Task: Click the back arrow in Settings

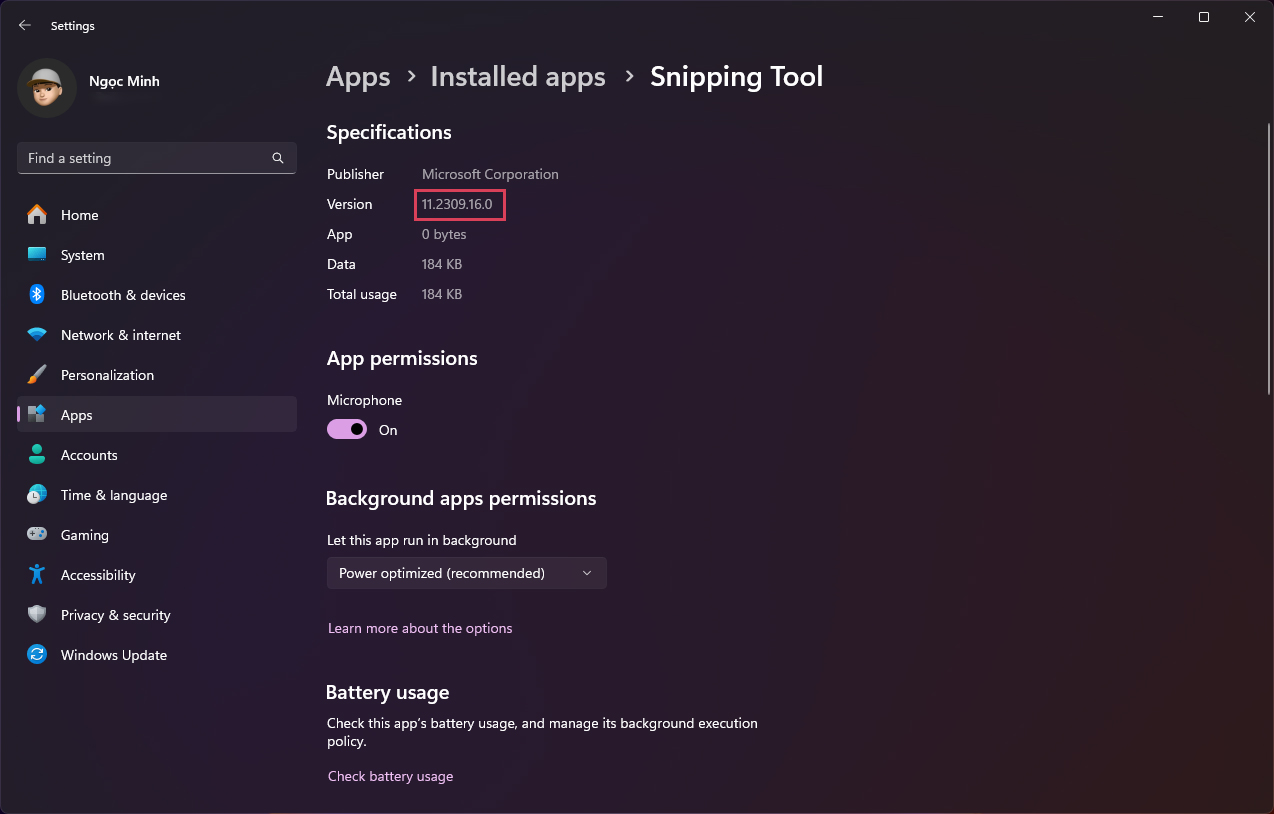Action: click(x=25, y=26)
